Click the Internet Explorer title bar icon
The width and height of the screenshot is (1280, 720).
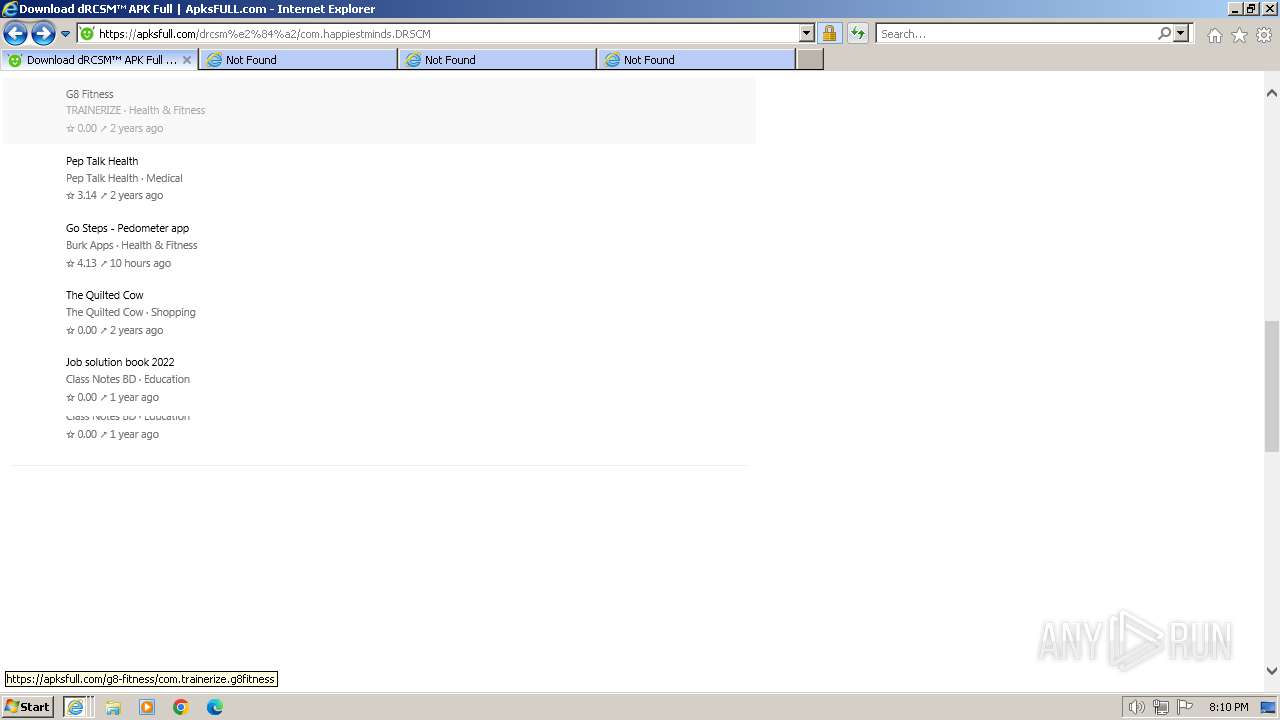tap(10, 9)
